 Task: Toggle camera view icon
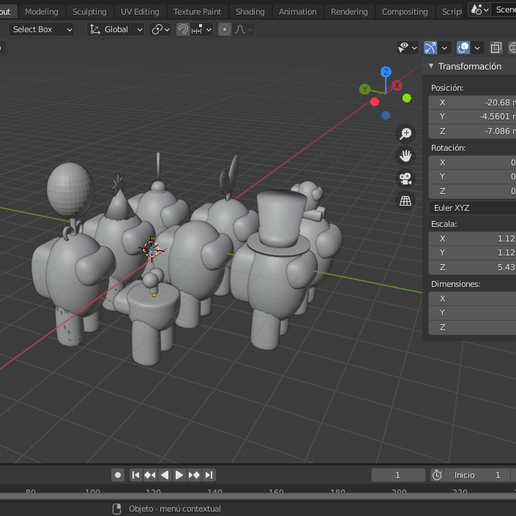point(405,179)
